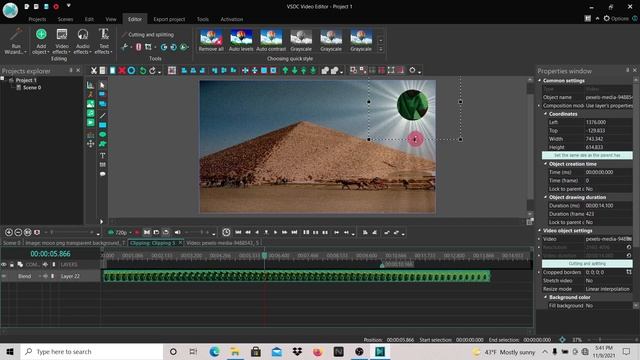Pin the Projects explorer panel

pos(71,70)
